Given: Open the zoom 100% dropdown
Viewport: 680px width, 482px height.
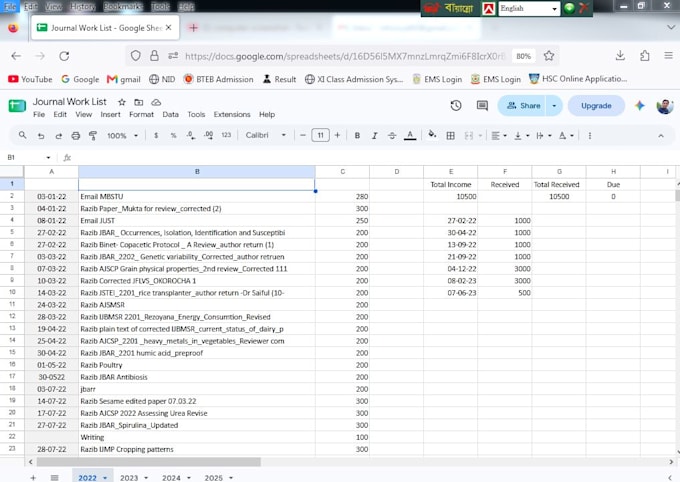Looking at the screenshot, I should pos(122,136).
